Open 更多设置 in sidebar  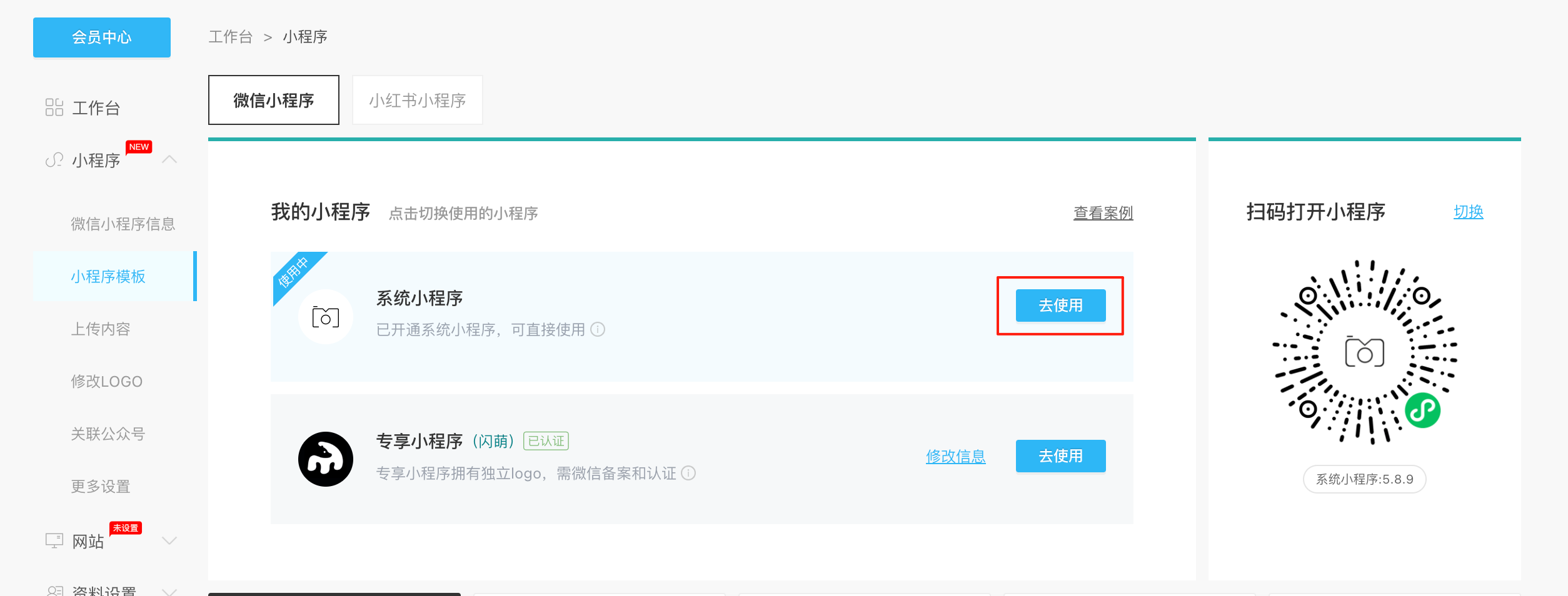101,486
